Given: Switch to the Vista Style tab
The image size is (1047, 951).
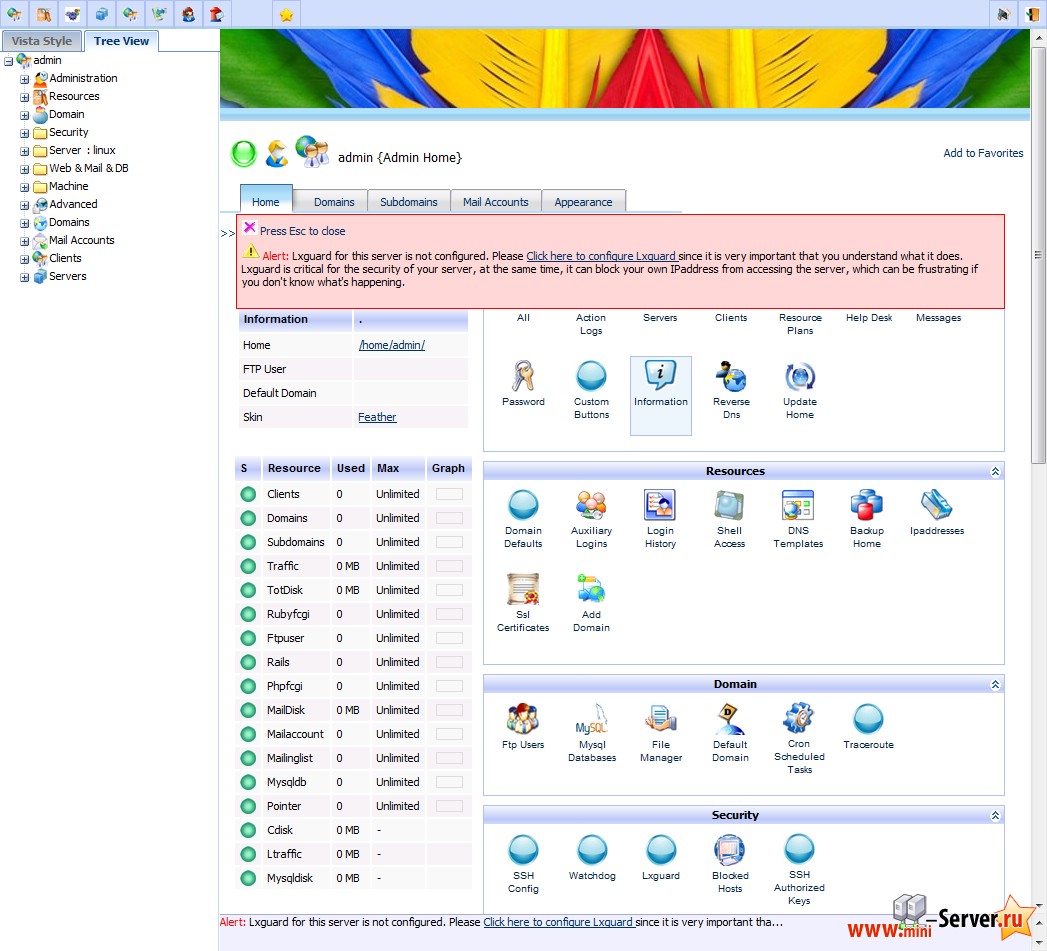Looking at the screenshot, I should pyautogui.click(x=42, y=41).
